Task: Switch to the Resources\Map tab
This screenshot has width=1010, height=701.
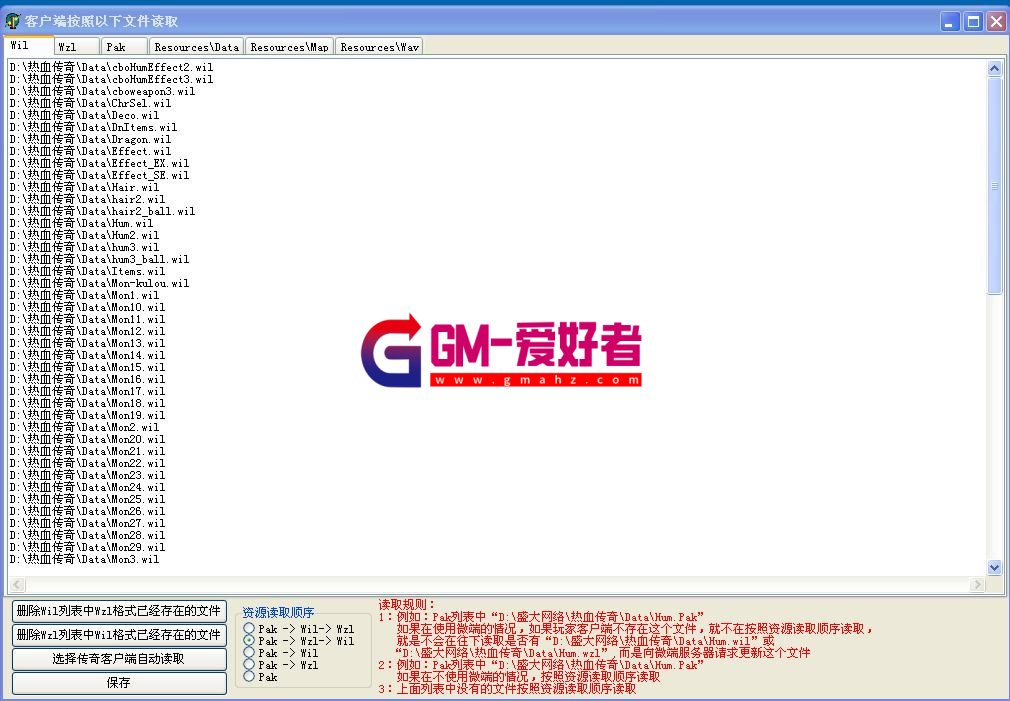Action: click(x=289, y=46)
